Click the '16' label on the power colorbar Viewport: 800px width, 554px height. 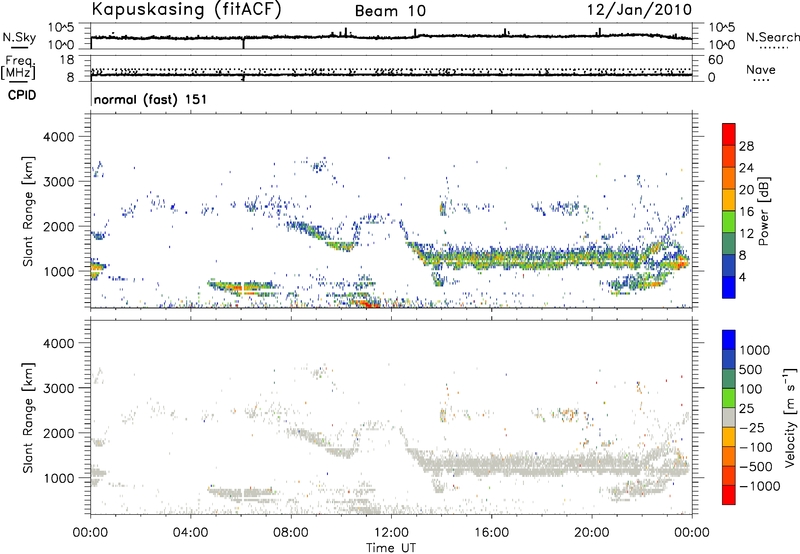pos(746,212)
